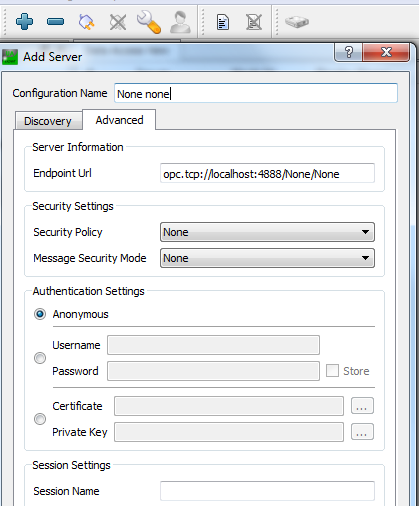The image size is (419, 506).
Task: Click the grey drive device icon
Action: (297, 22)
